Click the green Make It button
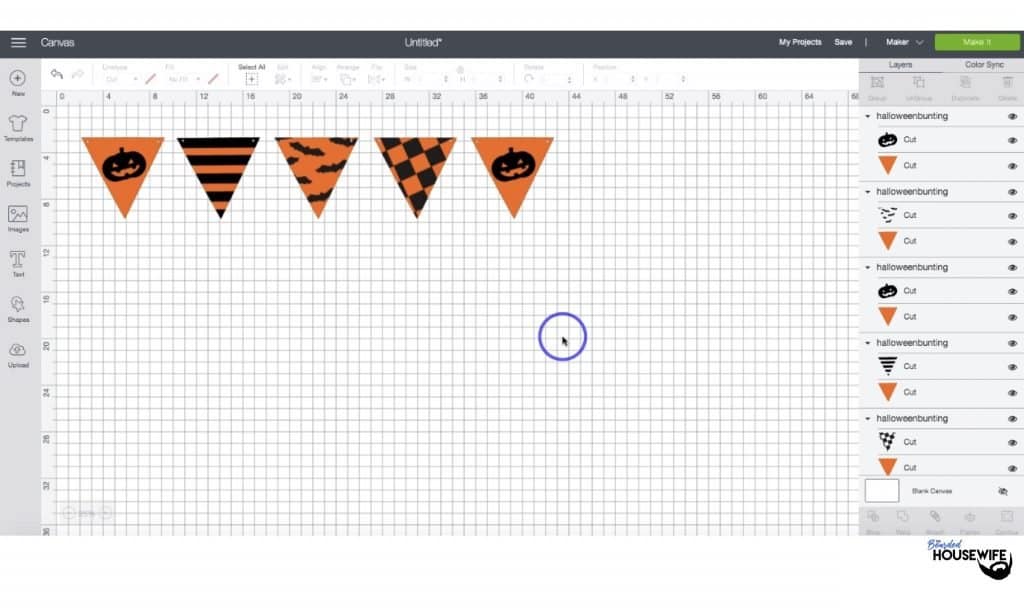 click(976, 42)
